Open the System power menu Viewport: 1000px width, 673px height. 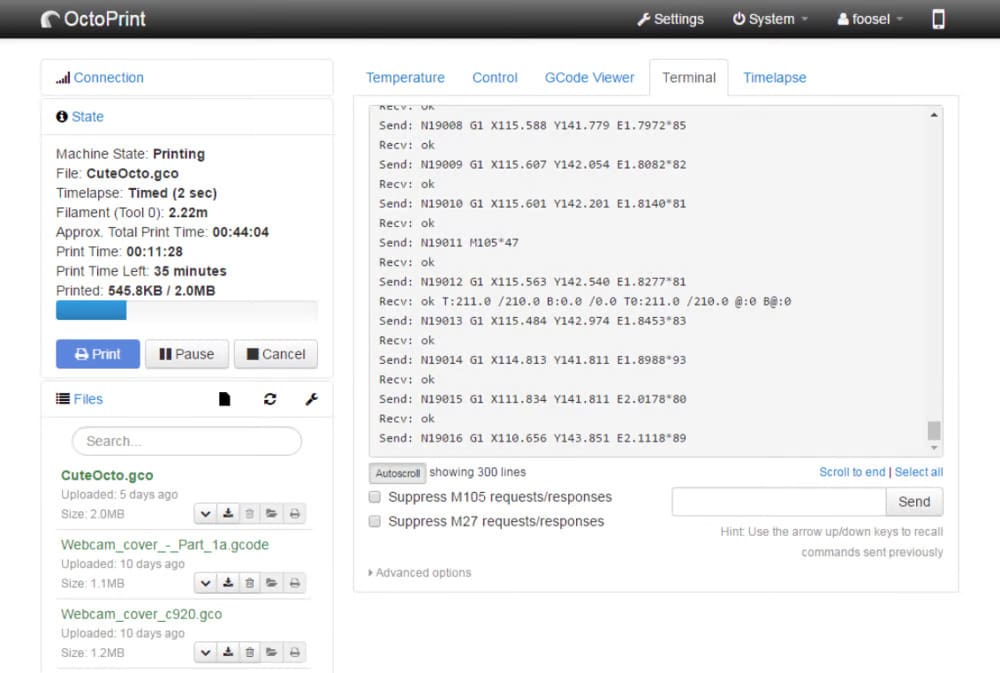click(x=770, y=19)
